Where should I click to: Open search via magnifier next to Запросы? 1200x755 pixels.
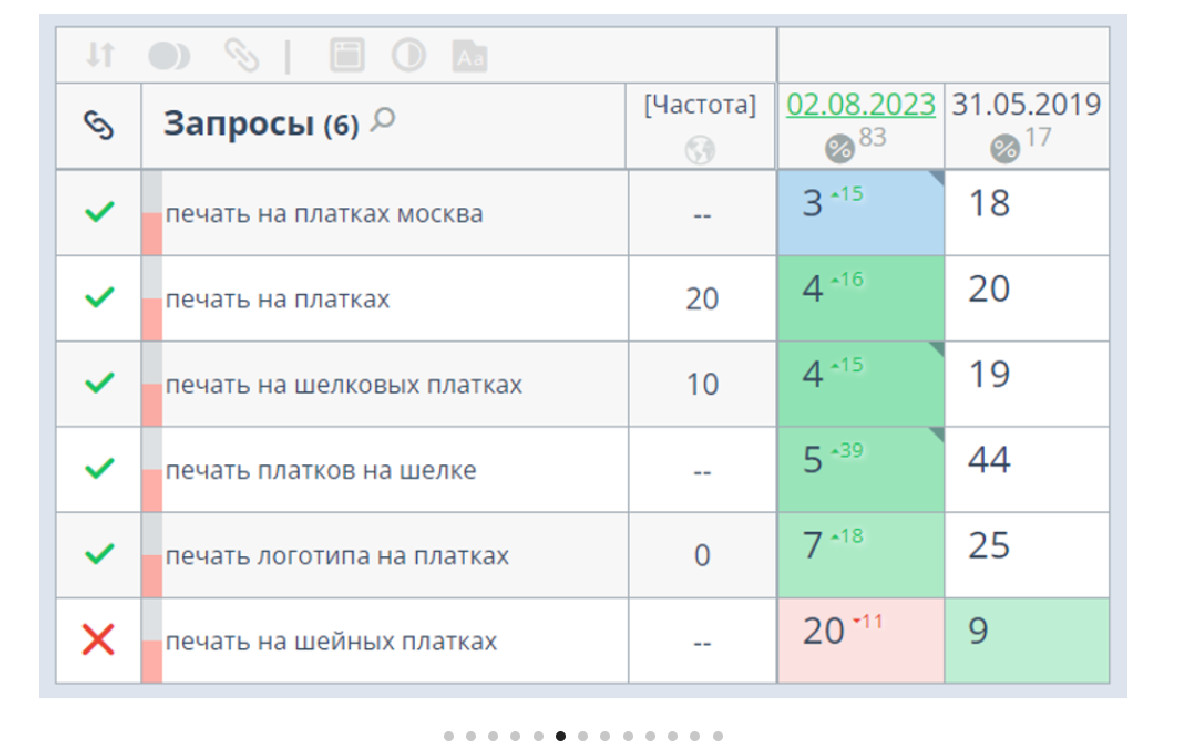pyautogui.click(x=382, y=121)
